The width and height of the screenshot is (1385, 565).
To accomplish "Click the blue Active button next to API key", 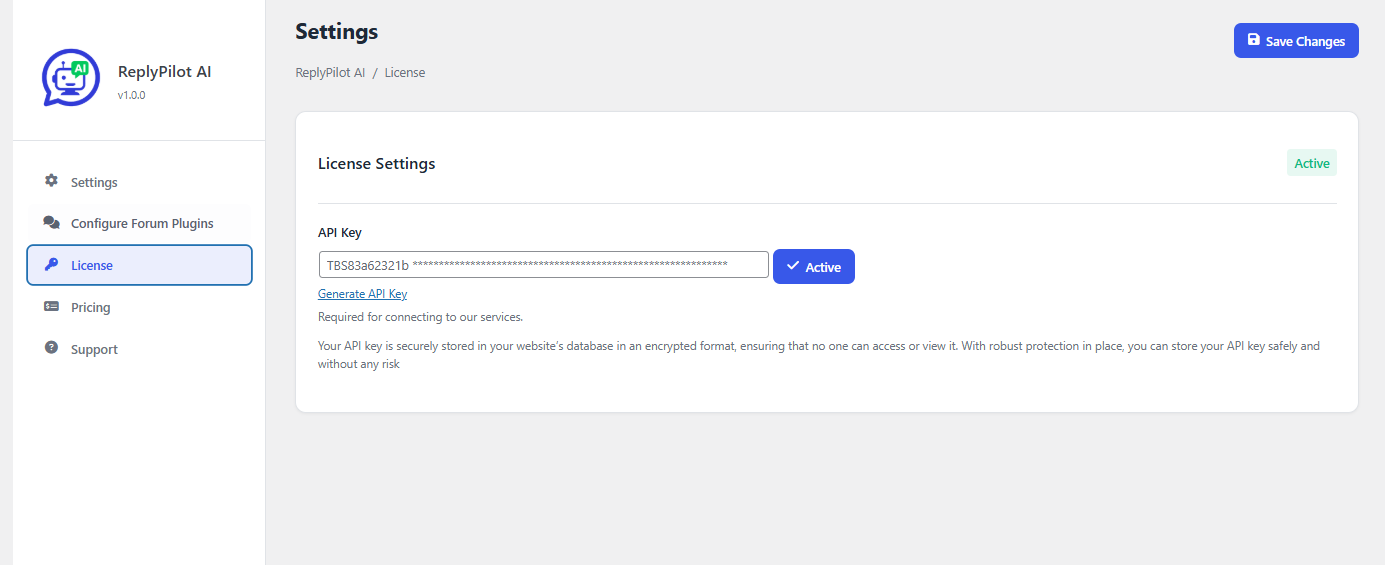I will pyautogui.click(x=814, y=266).
